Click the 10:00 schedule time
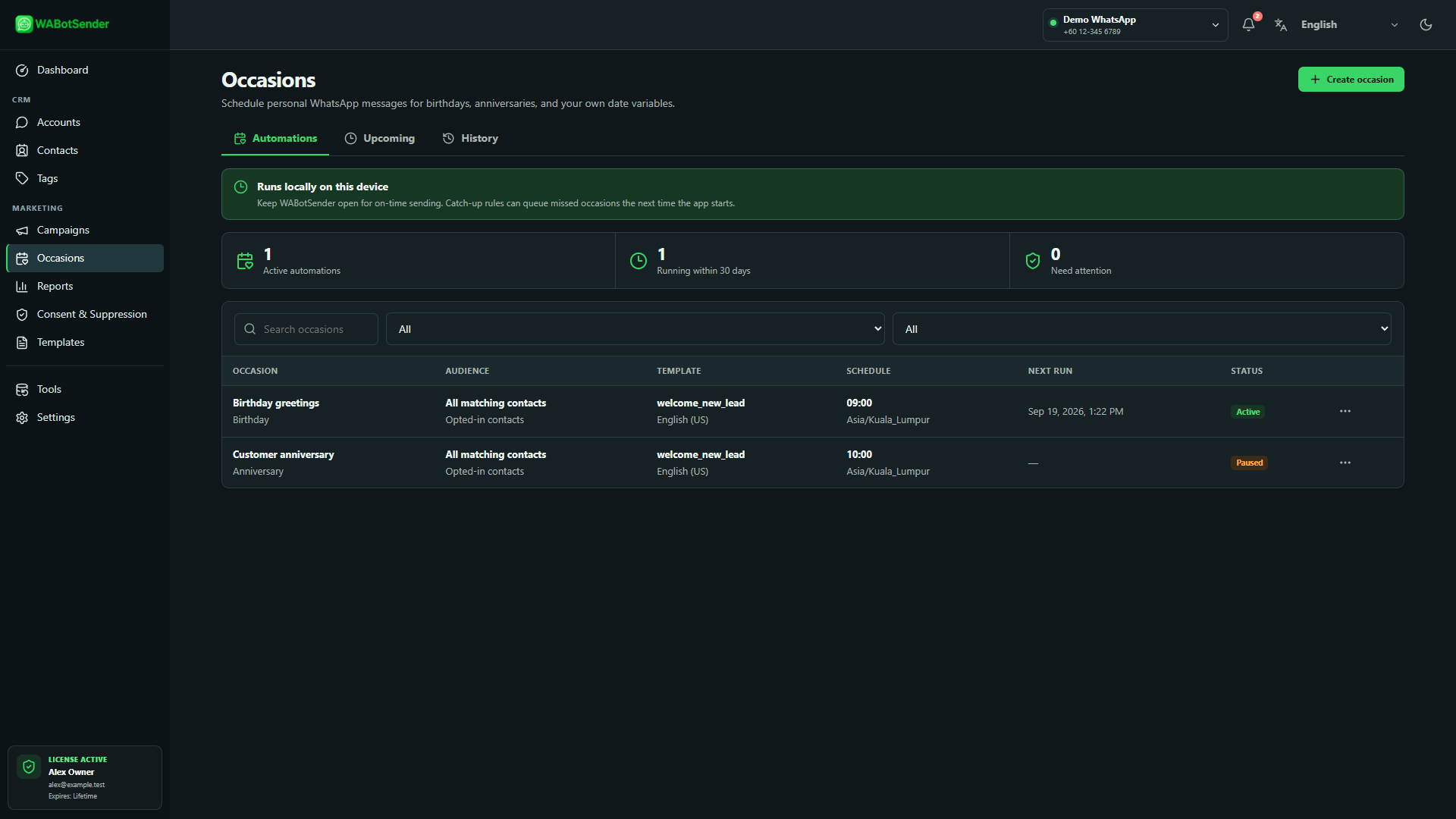This screenshot has height=819, width=1456. click(x=859, y=454)
